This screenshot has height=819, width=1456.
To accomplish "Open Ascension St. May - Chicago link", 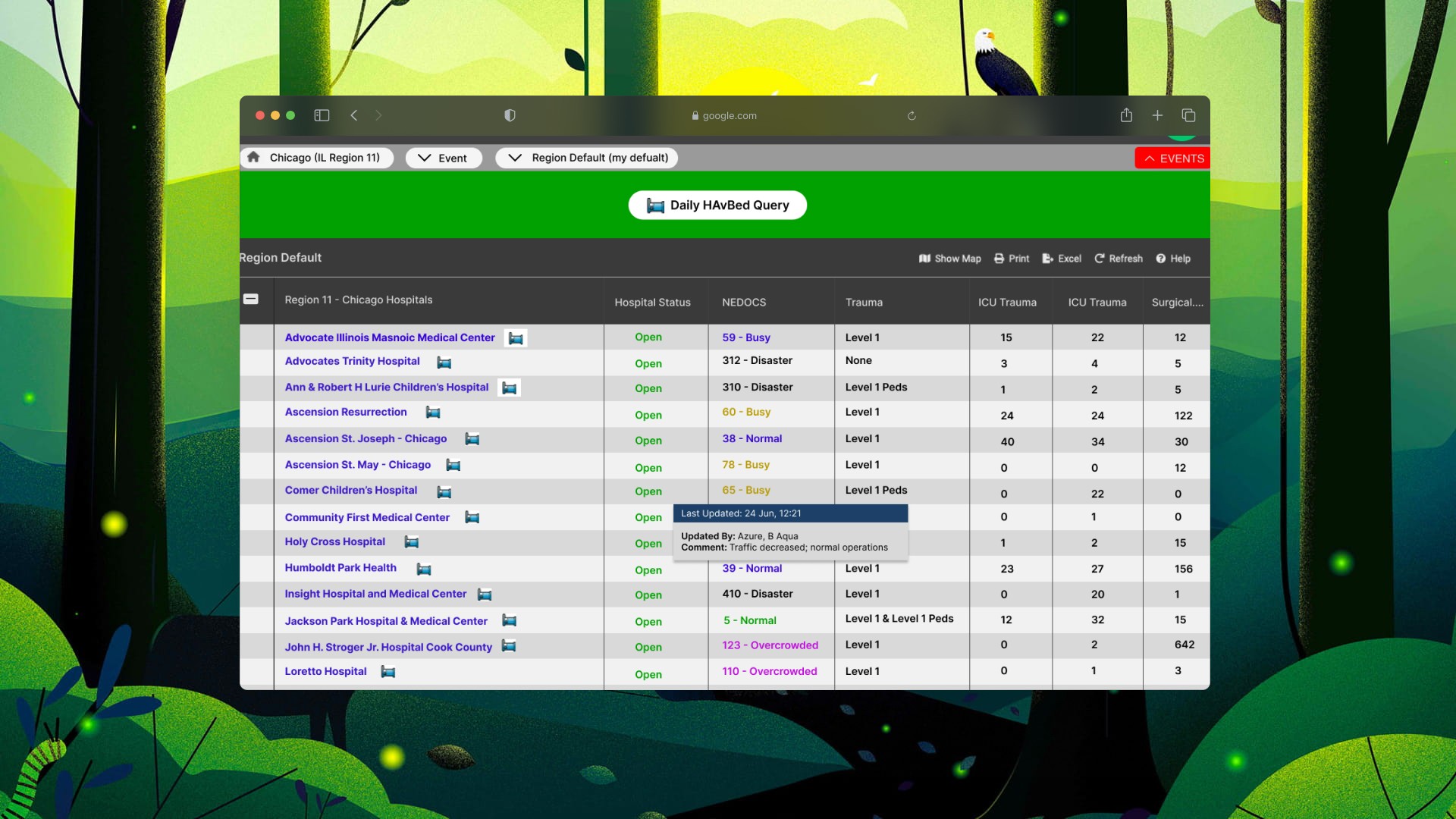I will point(358,465).
